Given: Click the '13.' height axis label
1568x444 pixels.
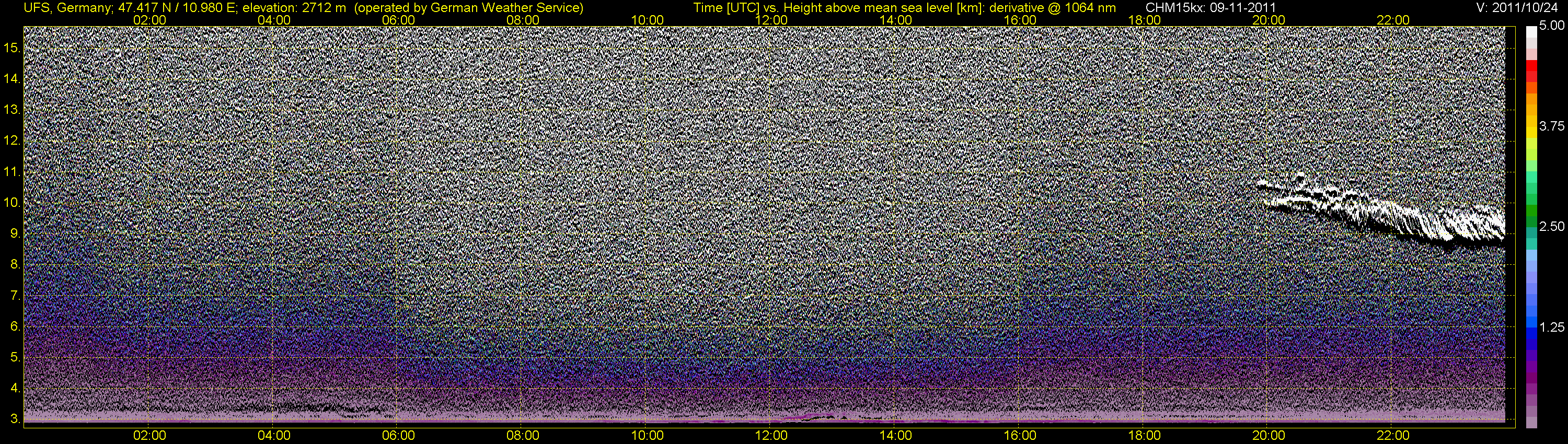Looking at the screenshot, I should 12,110.
